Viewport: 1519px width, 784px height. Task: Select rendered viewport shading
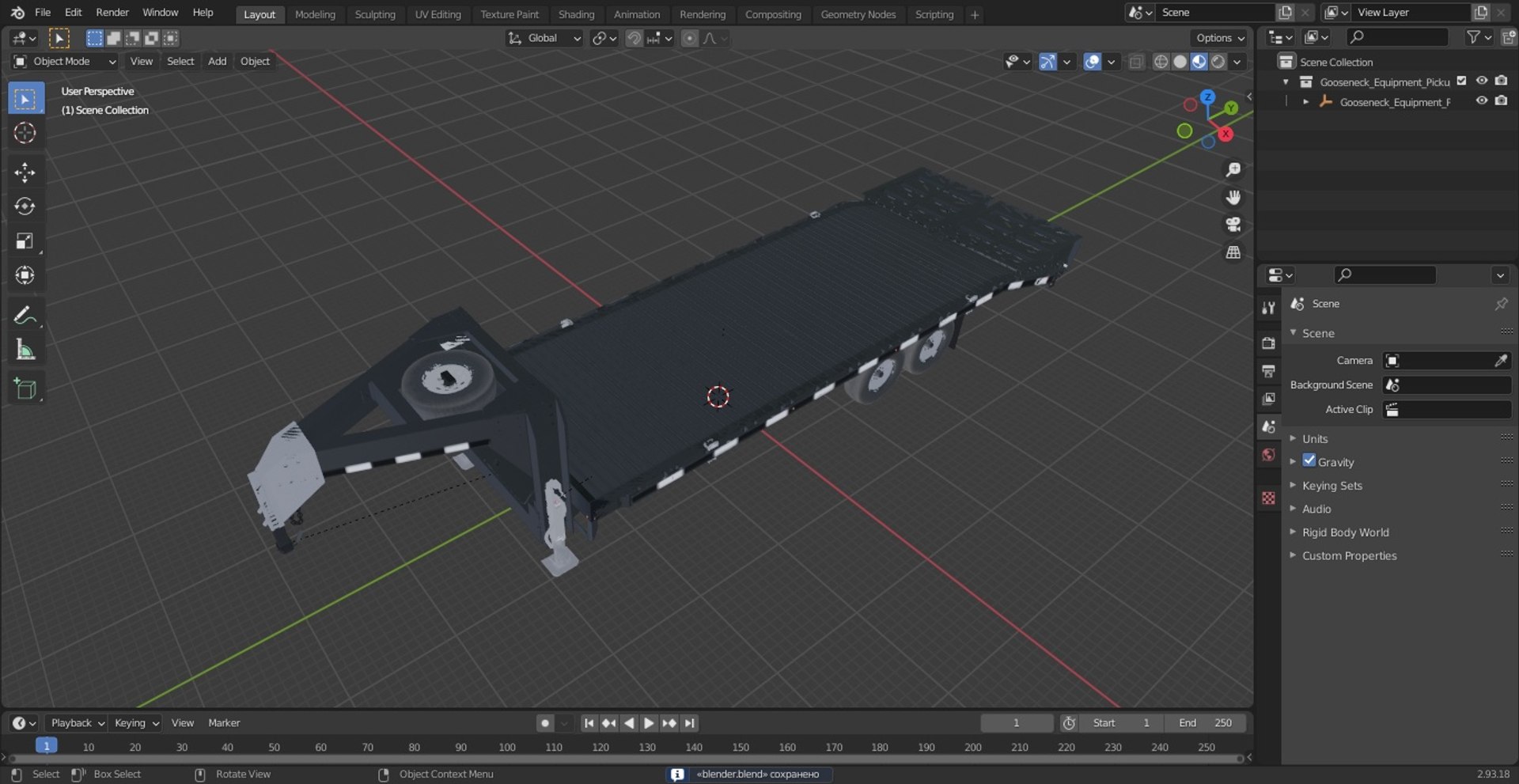[1218, 62]
